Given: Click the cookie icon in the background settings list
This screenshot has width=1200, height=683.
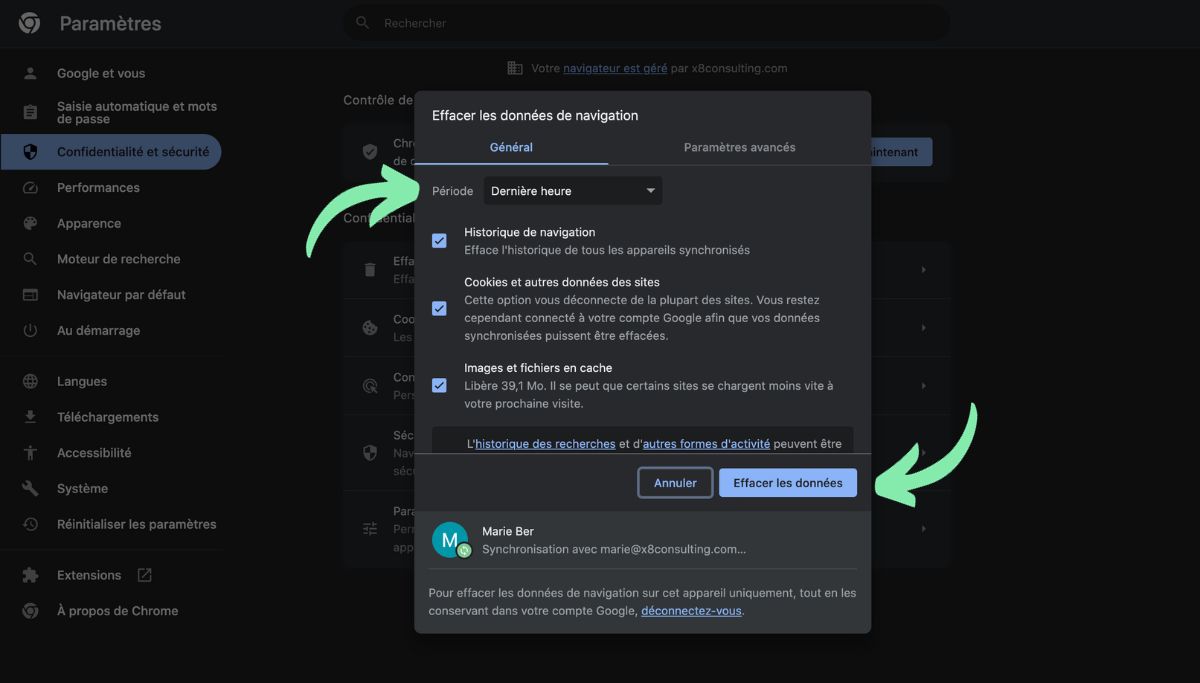Looking at the screenshot, I should click(x=370, y=327).
